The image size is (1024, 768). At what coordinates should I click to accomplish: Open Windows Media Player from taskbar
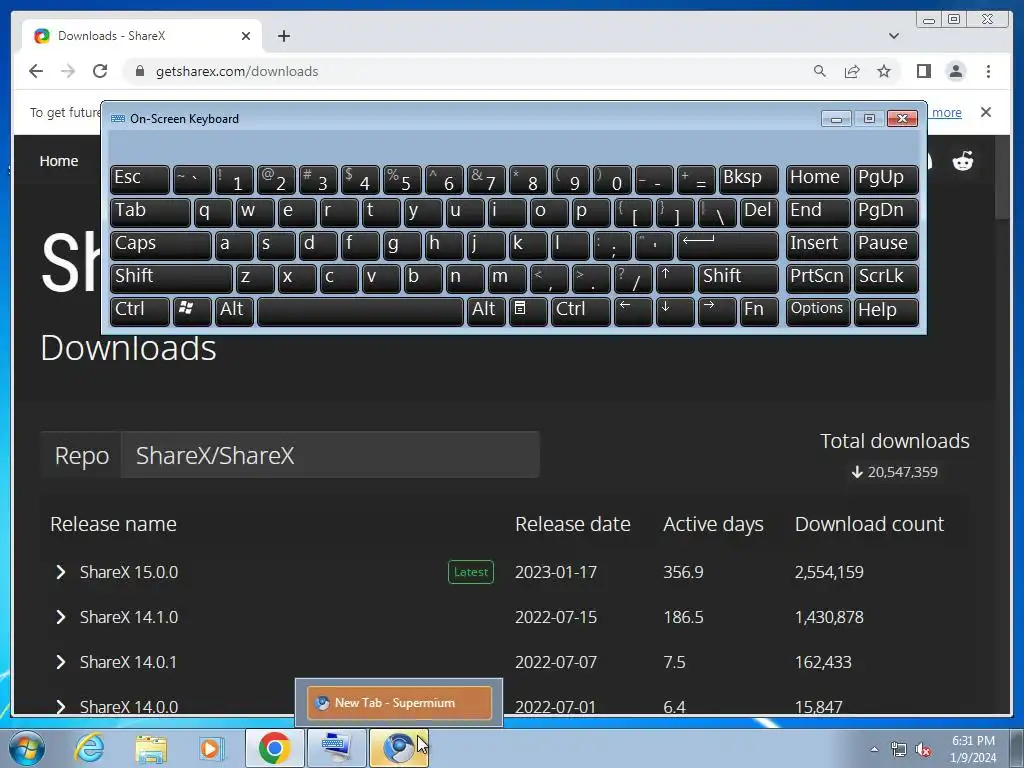pyautogui.click(x=212, y=748)
